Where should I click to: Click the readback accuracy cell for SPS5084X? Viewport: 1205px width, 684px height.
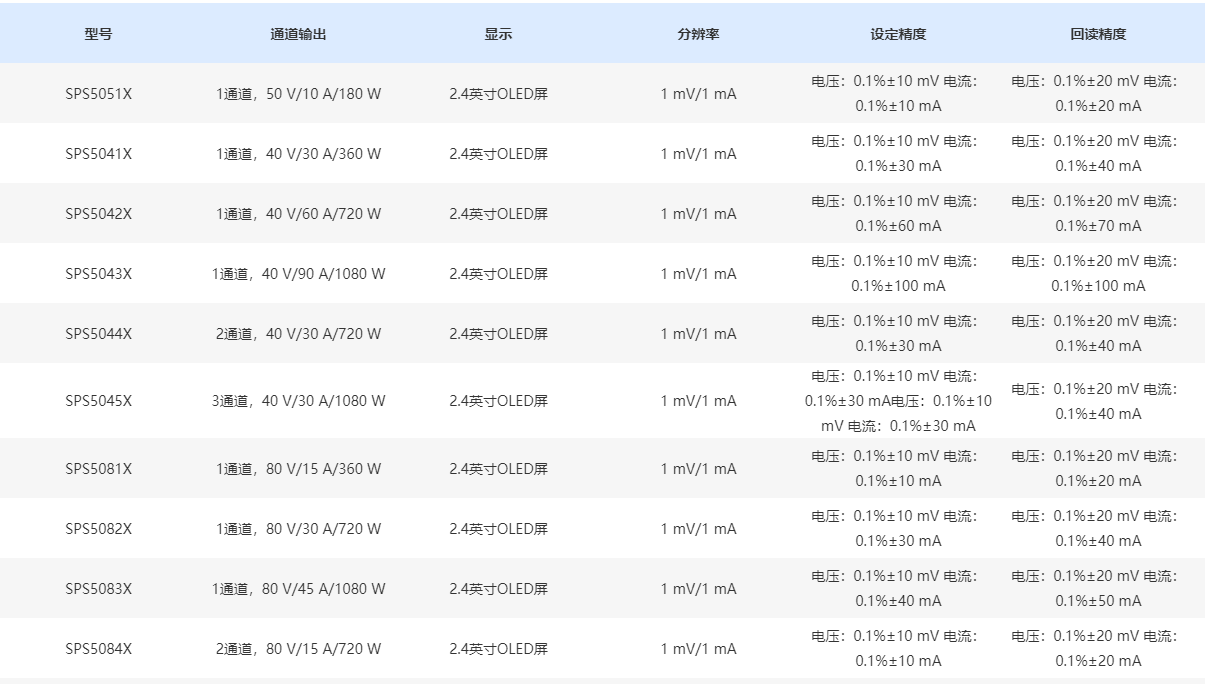coord(1098,649)
